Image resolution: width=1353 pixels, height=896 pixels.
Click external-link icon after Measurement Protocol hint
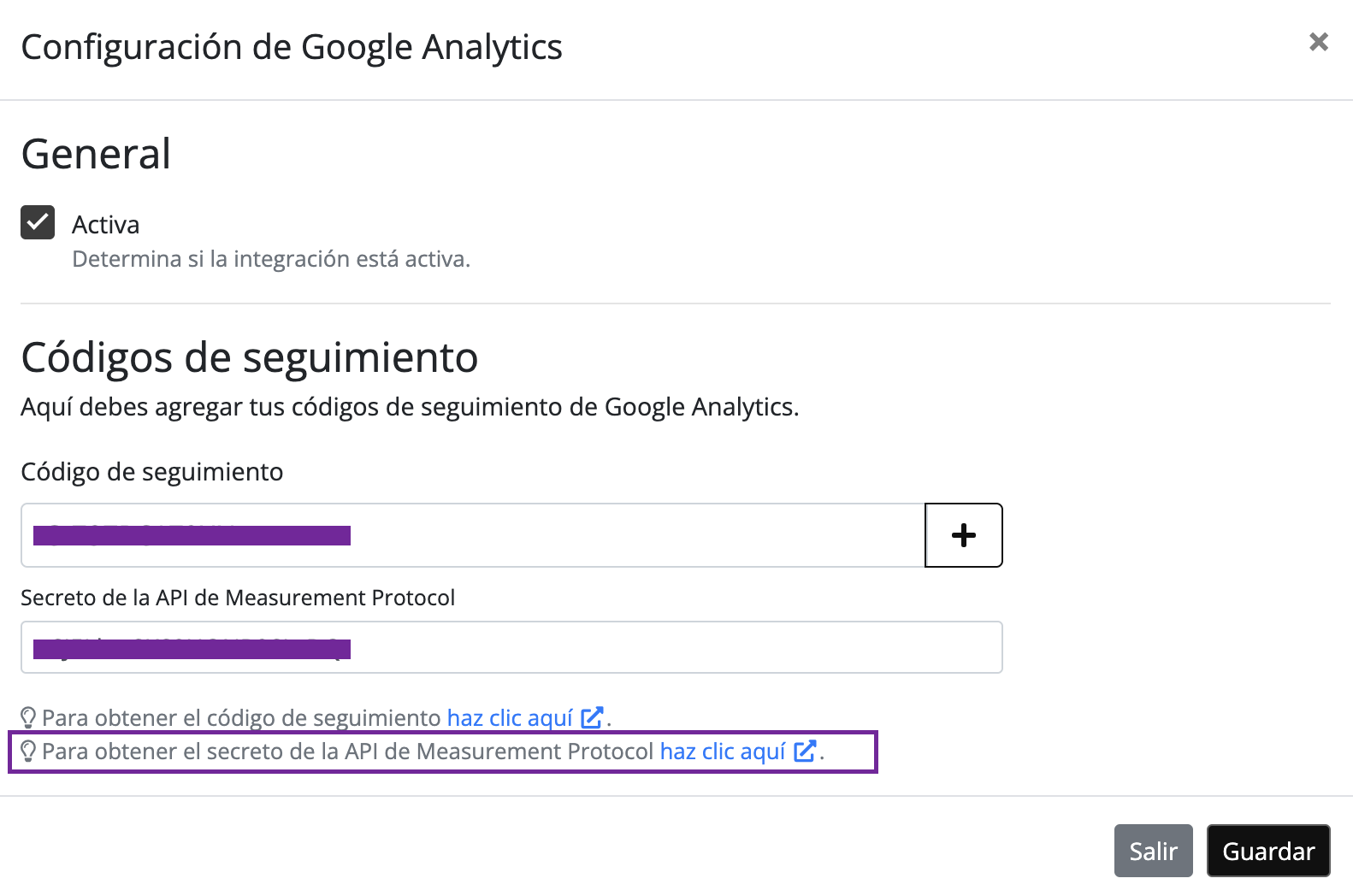[x=805, y=752]
